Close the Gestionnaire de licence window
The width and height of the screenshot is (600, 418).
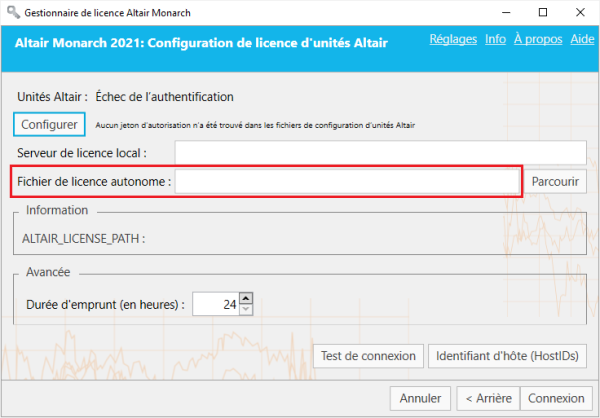tap(583, 12)
